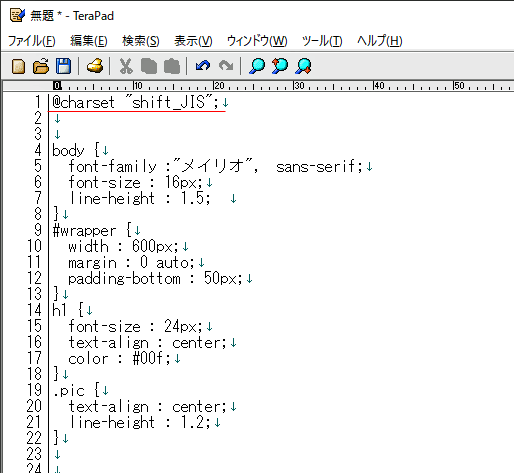The width and height of the screenshot is (514, 473).
Task: Click the Redo arrow icon
Action: coord(226,66)
